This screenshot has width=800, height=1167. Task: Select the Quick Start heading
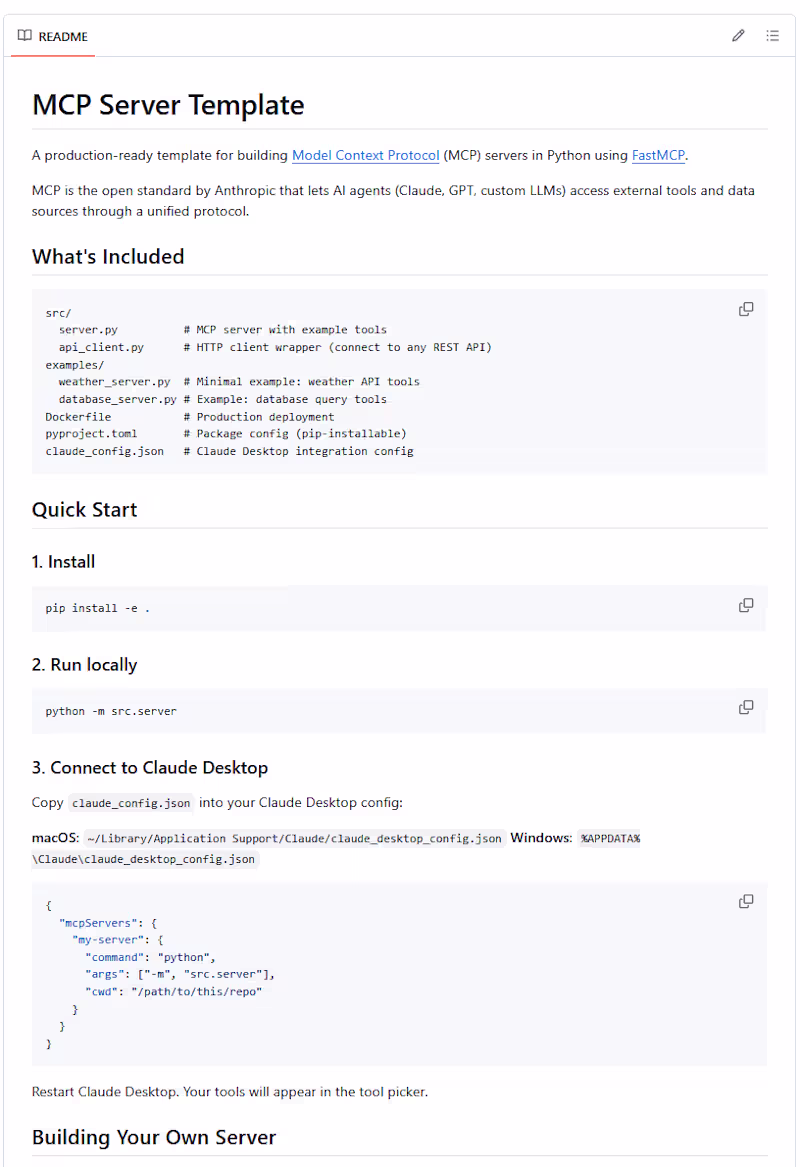pyautogui.click(x=85, y=509)
